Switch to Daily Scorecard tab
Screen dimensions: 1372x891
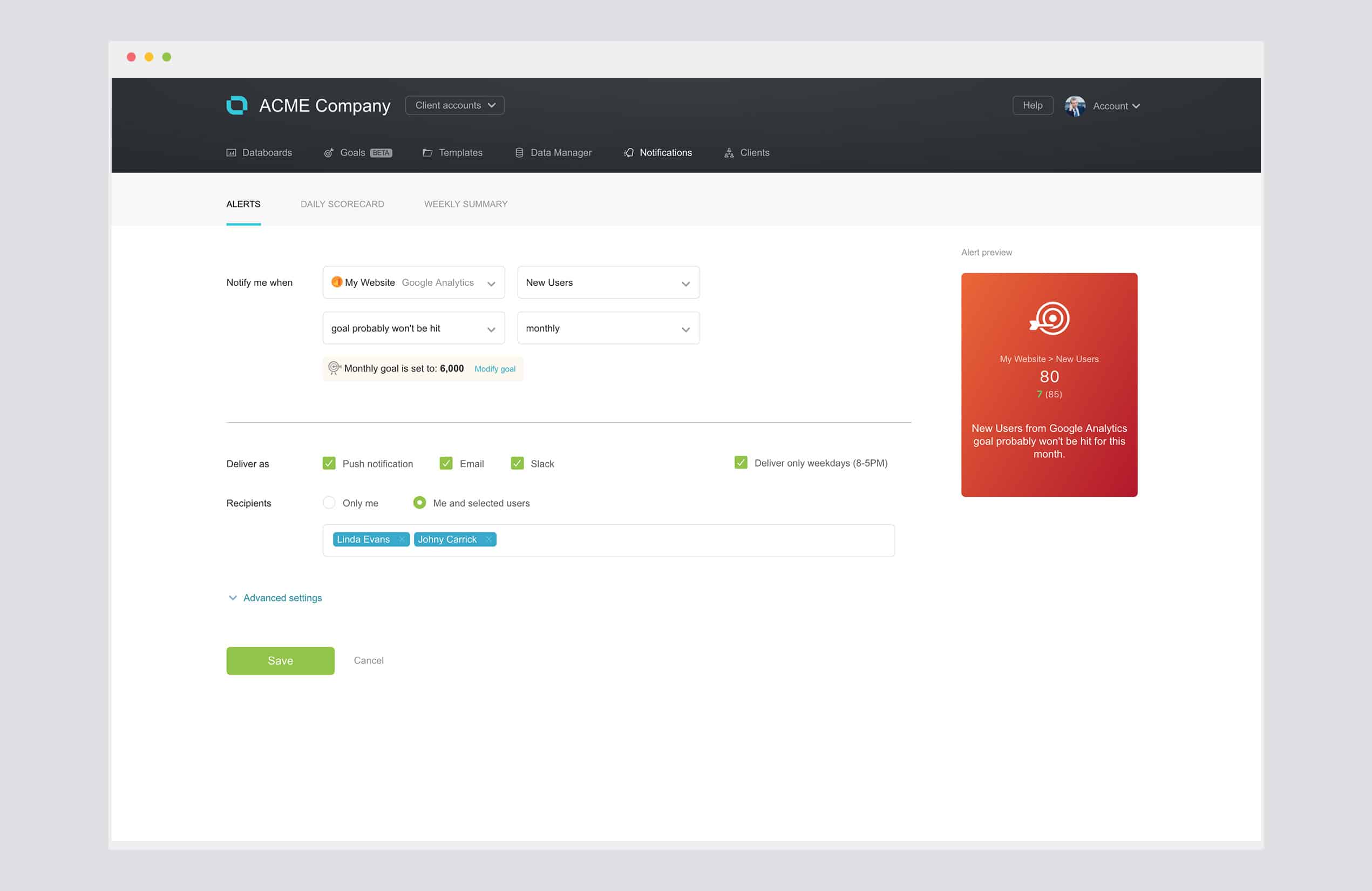point(342,204)
